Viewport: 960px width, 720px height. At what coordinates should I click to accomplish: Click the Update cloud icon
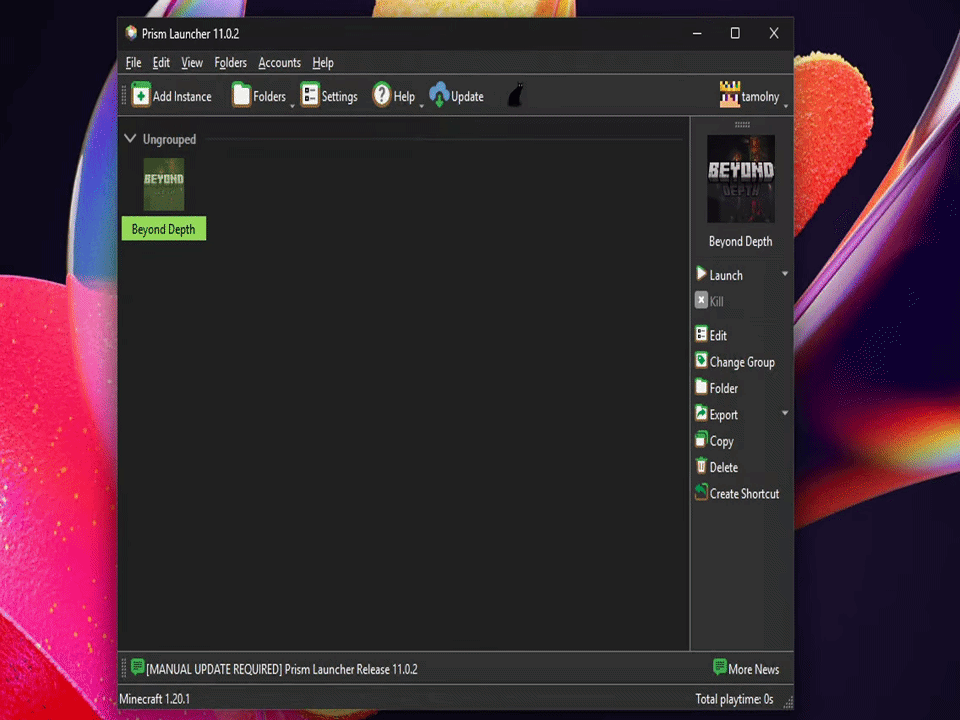(x=439, y=95)
